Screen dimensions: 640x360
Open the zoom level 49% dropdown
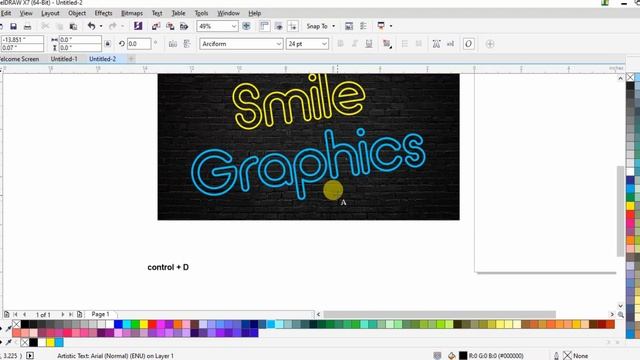234,26
